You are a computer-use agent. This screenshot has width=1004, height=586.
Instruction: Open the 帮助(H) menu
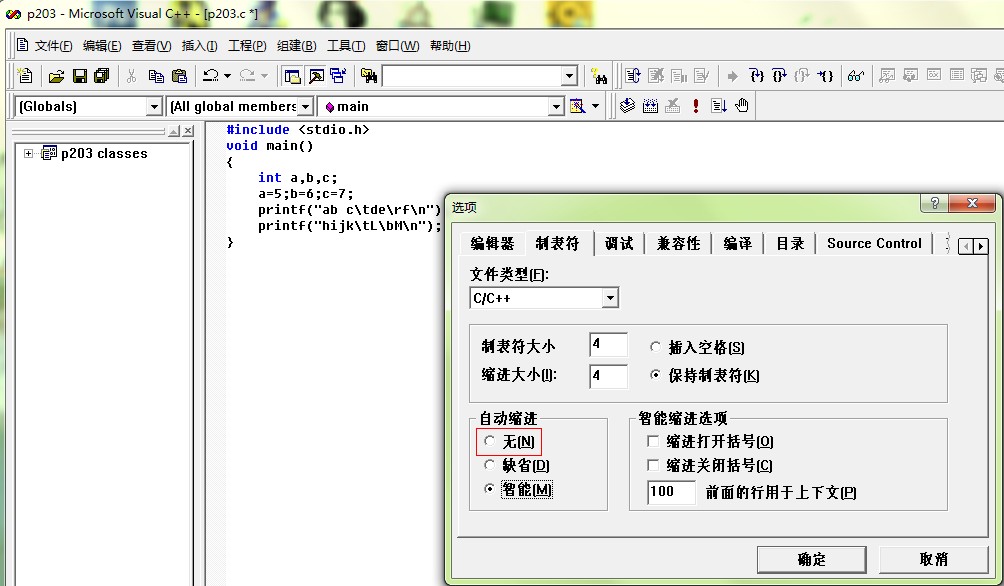(x=450, y=45)
